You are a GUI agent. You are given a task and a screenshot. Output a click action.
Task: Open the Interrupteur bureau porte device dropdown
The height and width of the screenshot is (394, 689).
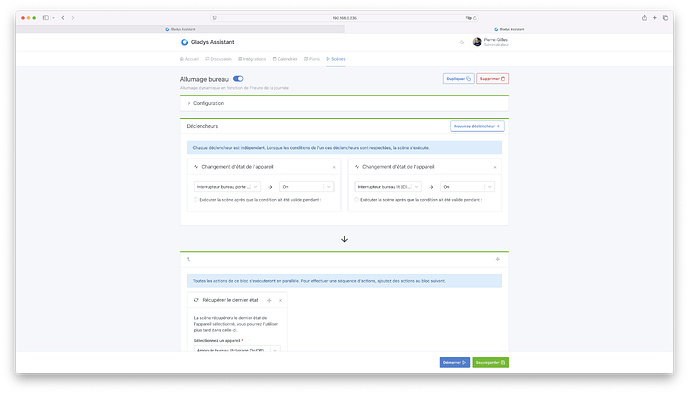click(x=227, y=187)
